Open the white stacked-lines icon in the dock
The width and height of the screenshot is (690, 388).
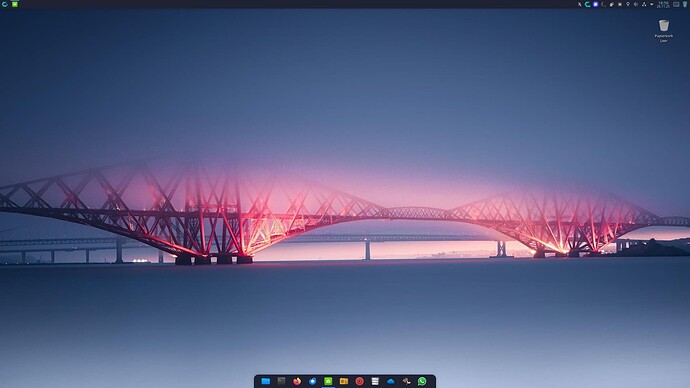tap(375, 381)
